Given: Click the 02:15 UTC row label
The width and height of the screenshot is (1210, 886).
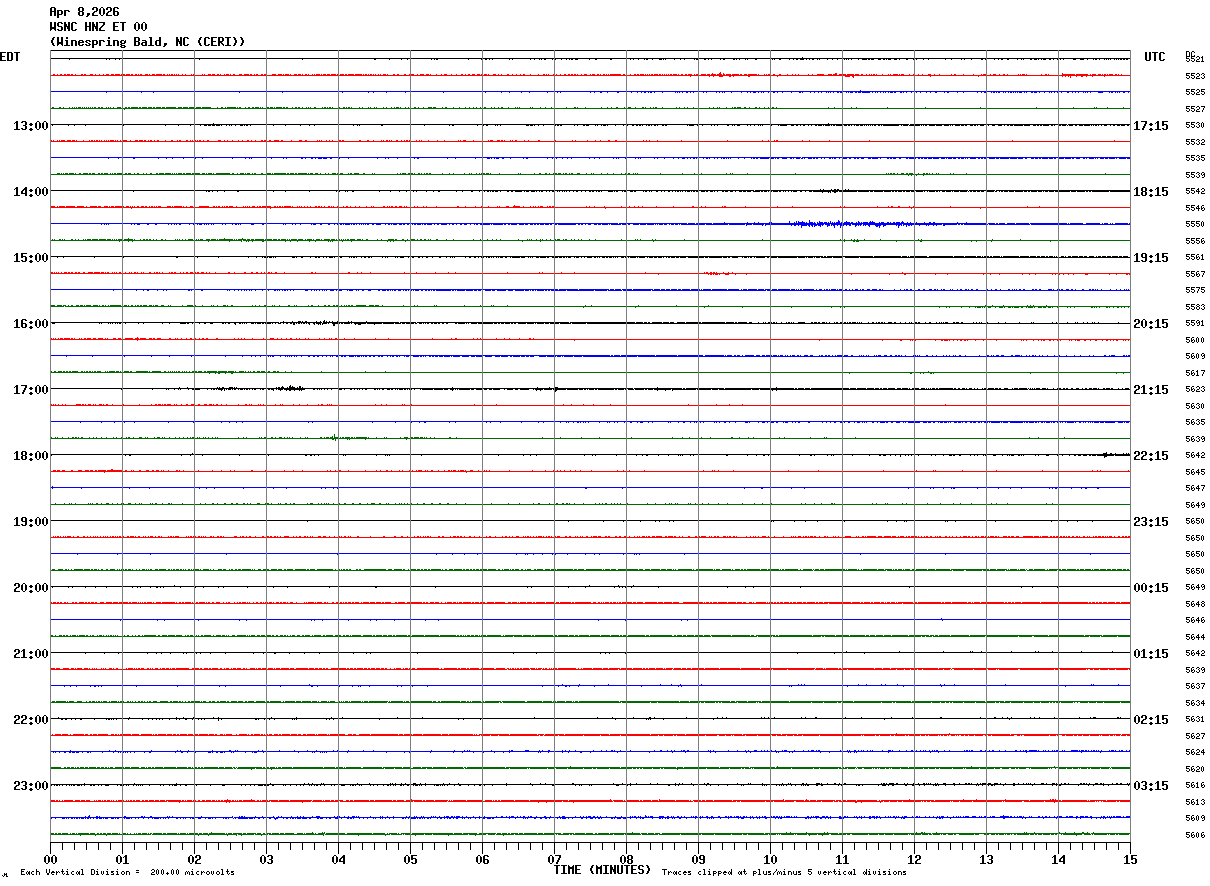Looking at the screenshot, I should (x=1150, y=719).
